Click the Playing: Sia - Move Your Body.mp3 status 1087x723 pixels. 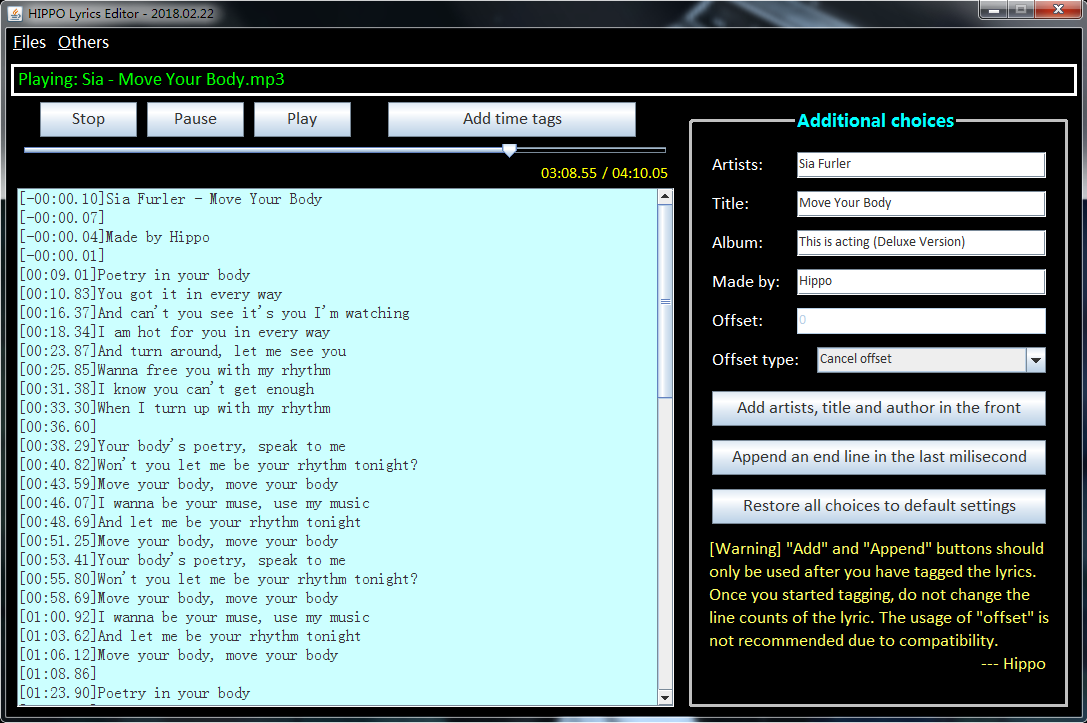(x=151, y=80)
